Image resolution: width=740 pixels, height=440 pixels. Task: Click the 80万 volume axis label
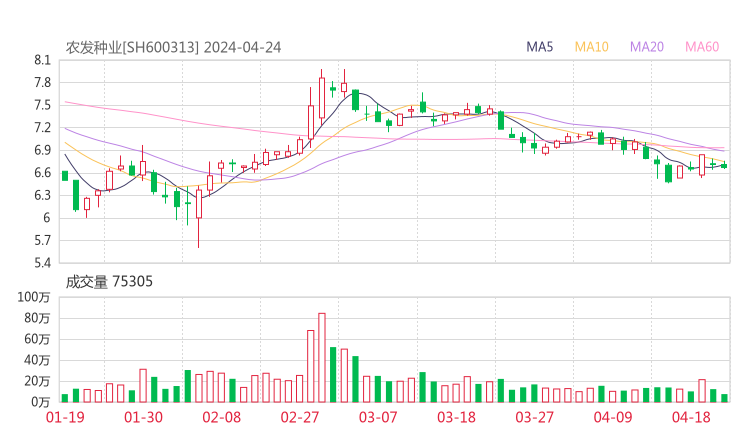pos(37,318)
